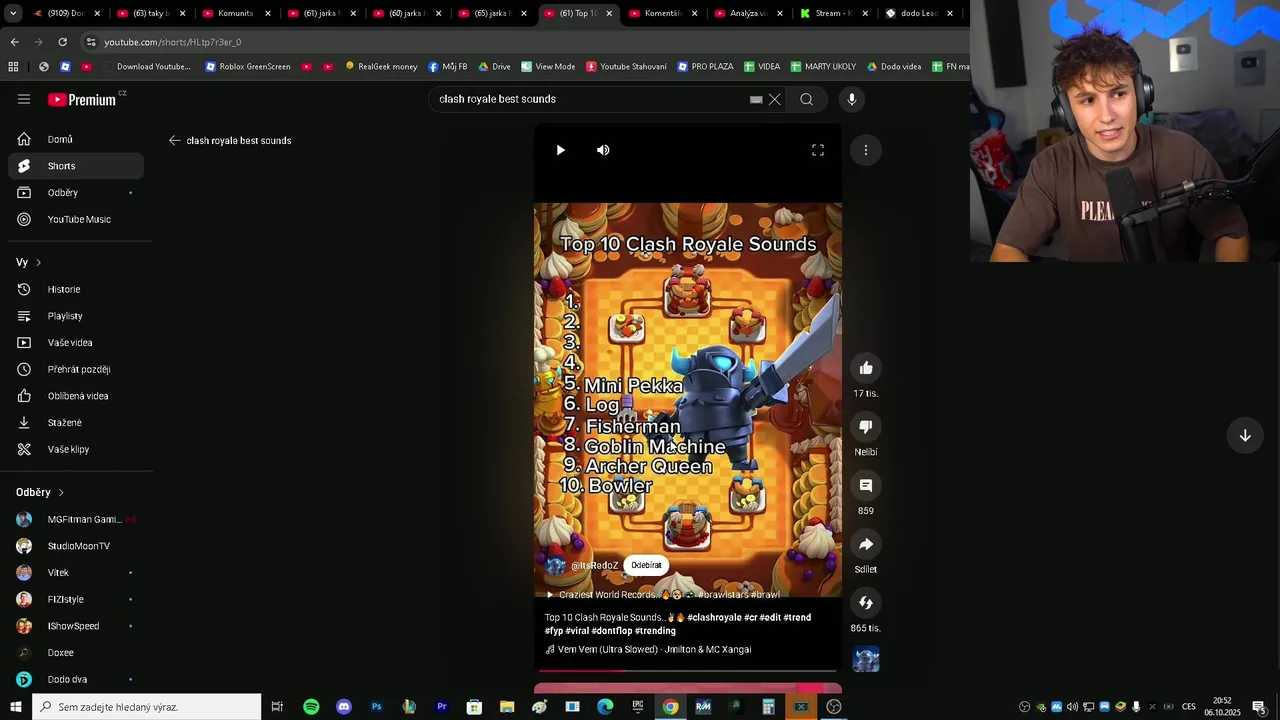Go back in browser history

pos(14,42)
